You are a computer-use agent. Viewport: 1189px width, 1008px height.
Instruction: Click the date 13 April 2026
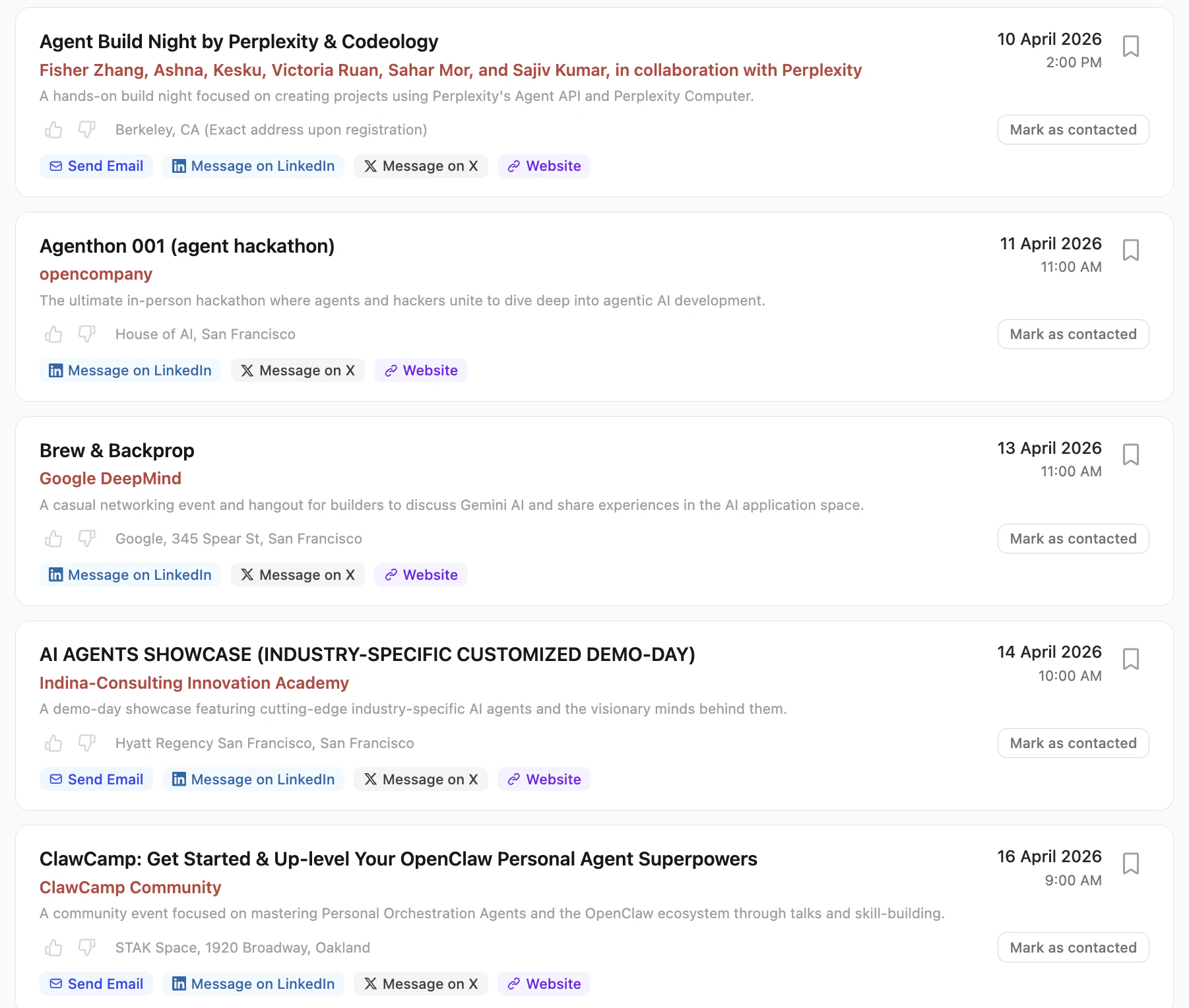1049,448
